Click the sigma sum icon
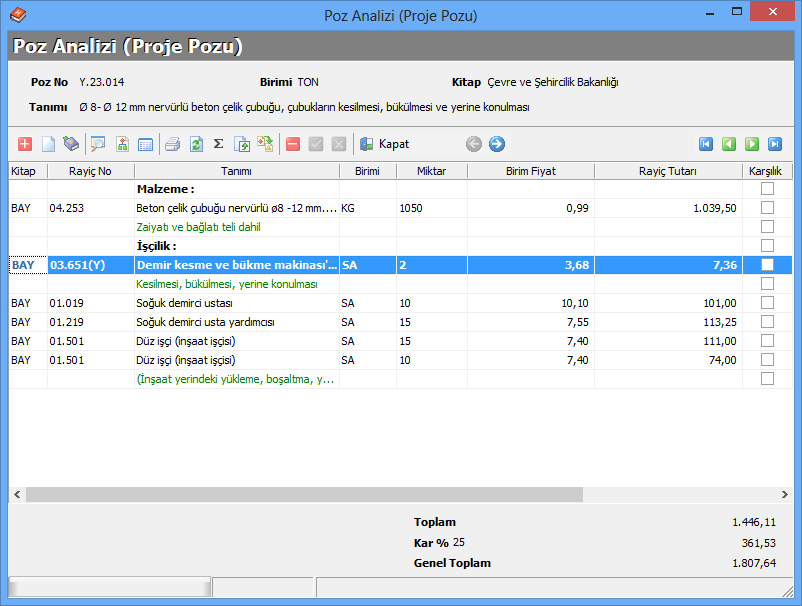The width and height of the screenshot is (802, 606). tap(218, 144)
